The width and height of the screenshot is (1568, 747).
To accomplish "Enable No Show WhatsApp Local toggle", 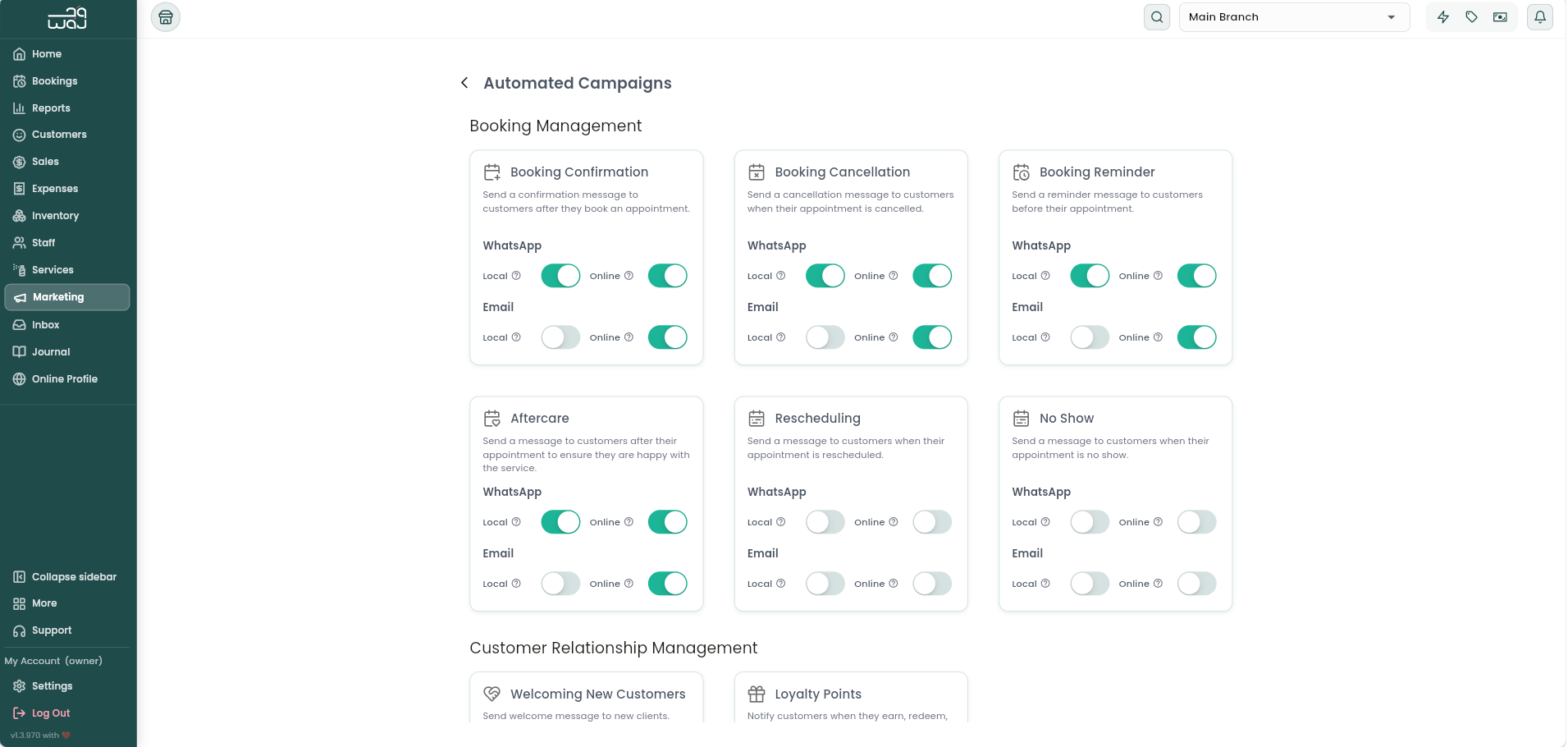I will click(x=1090, y=522).
